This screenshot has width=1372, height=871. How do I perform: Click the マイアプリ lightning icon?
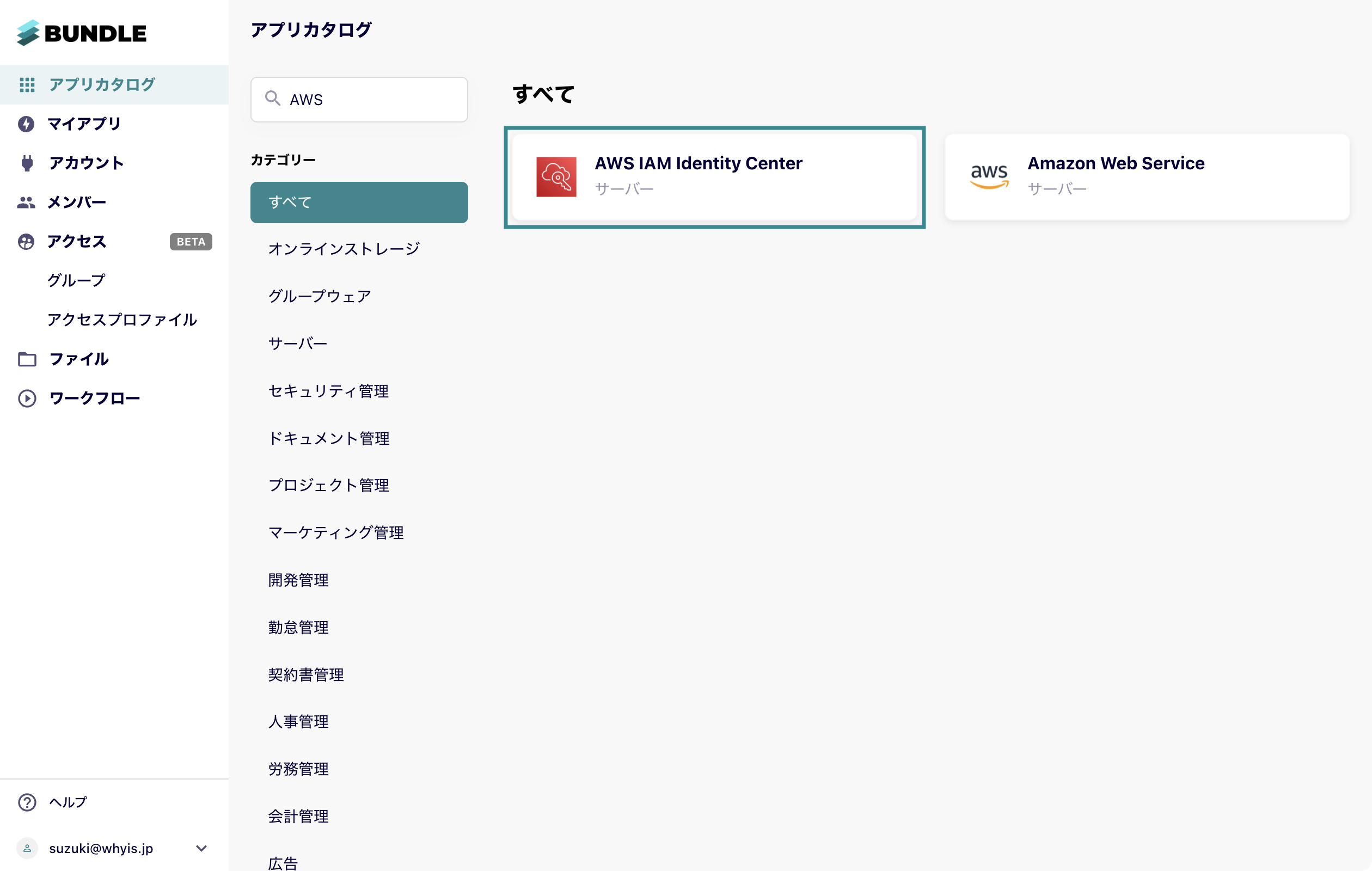(26, 124)
